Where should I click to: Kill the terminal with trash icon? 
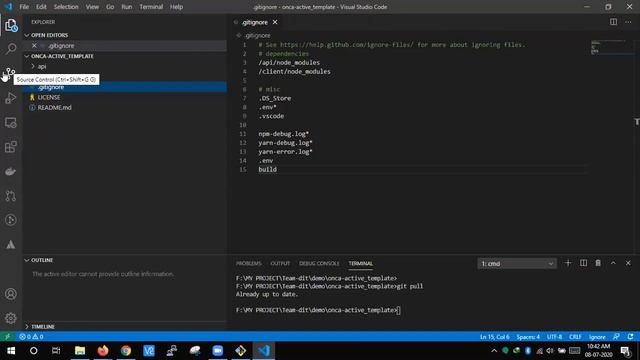click(x=598, y=263)
